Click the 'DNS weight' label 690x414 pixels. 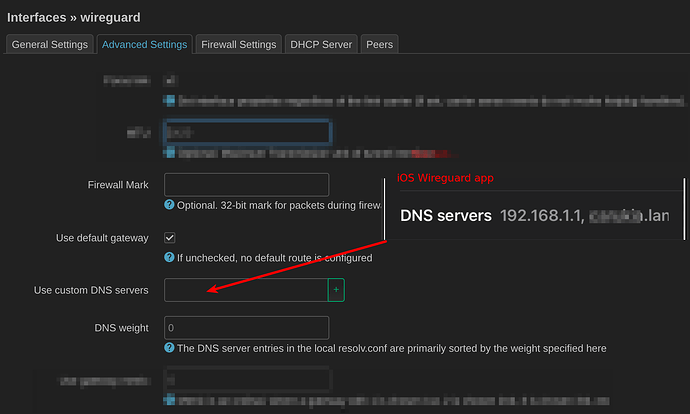click(121, 328)
